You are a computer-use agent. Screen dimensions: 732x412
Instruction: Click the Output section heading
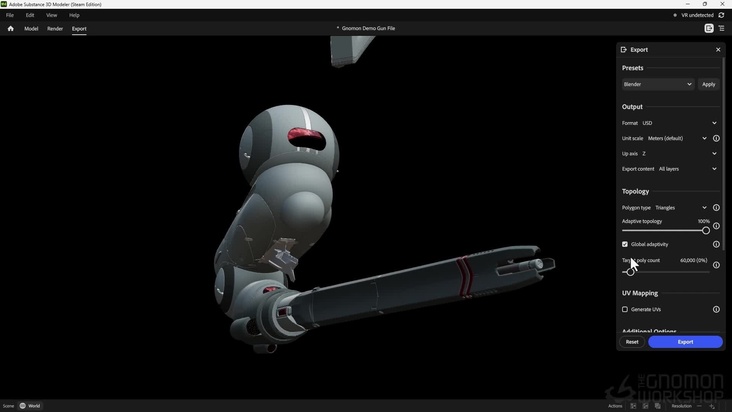coord(632,107)
